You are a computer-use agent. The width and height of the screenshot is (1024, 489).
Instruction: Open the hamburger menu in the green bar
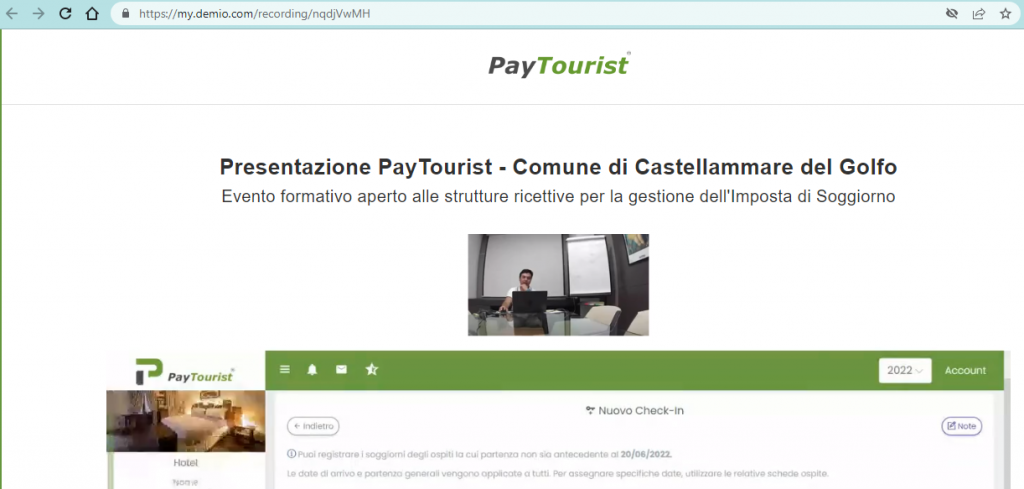[285, 369]
